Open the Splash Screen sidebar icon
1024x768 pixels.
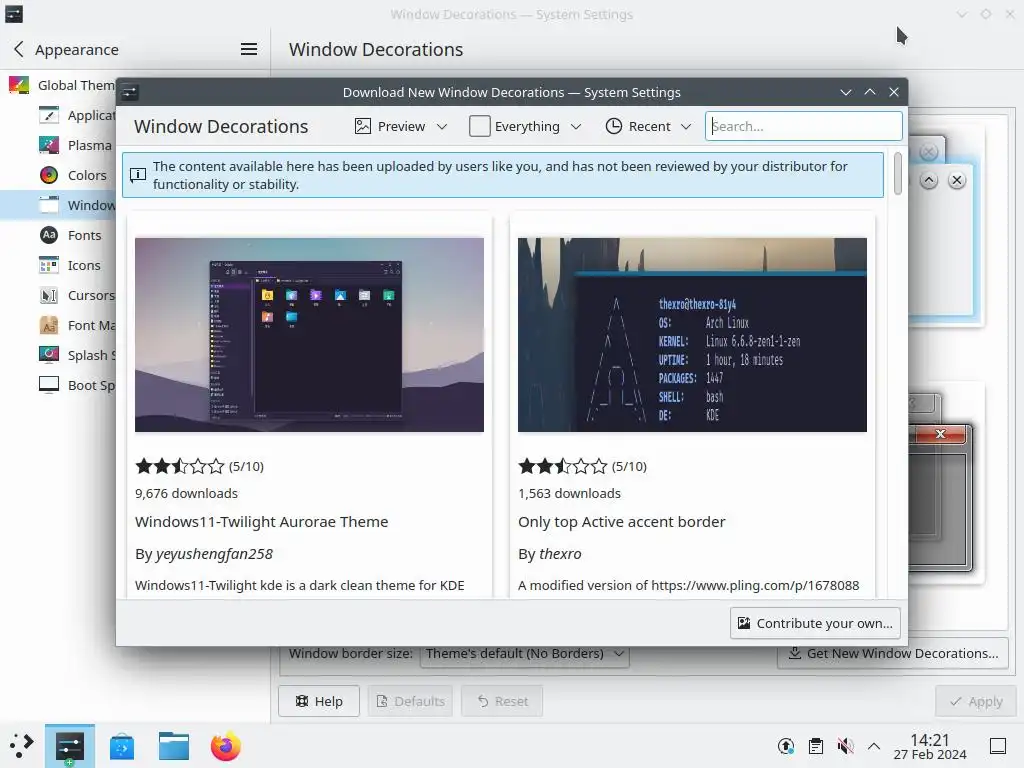coord(49,355)
